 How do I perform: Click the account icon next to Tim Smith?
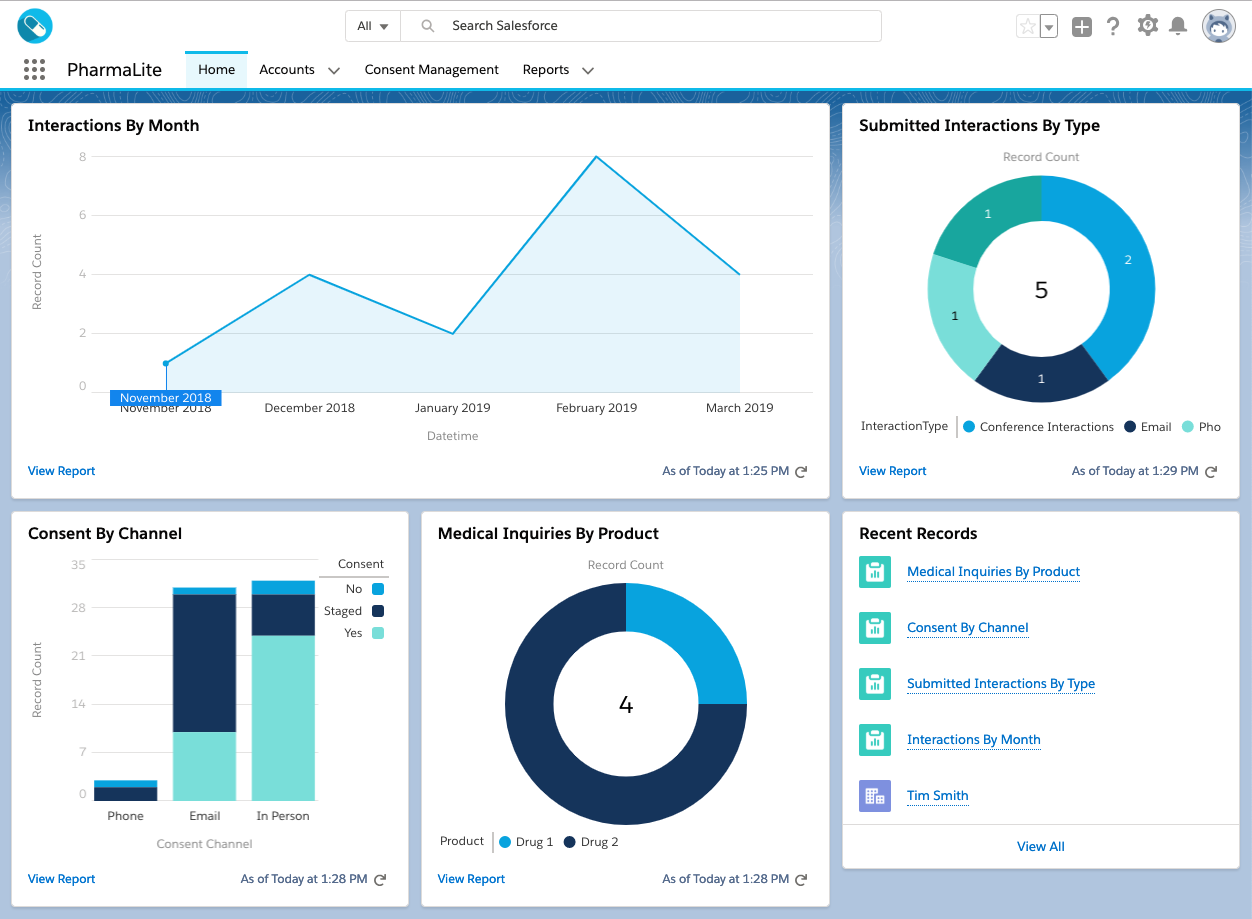click(x=875, y=795)
